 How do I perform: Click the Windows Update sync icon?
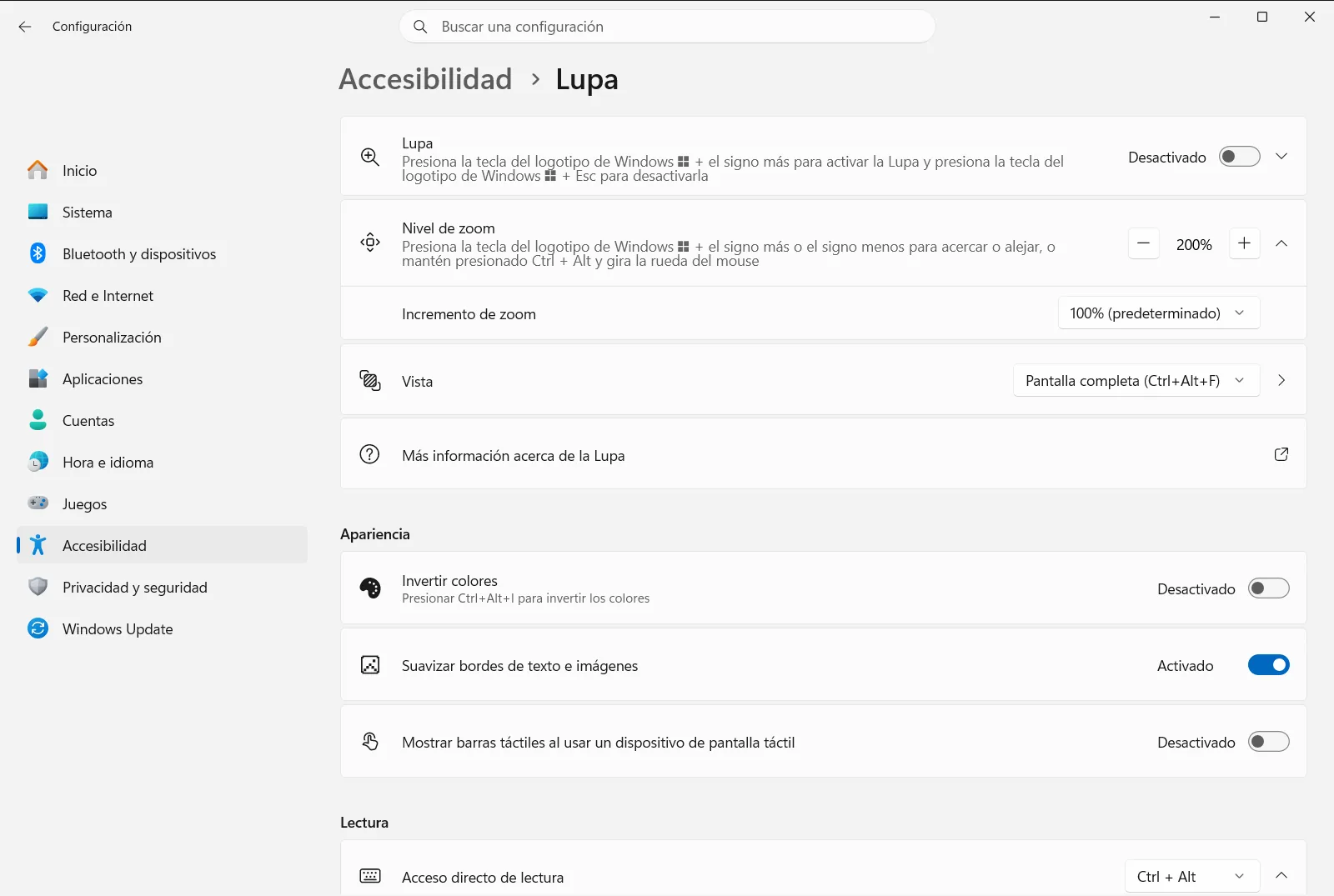[x=38, y=628]
